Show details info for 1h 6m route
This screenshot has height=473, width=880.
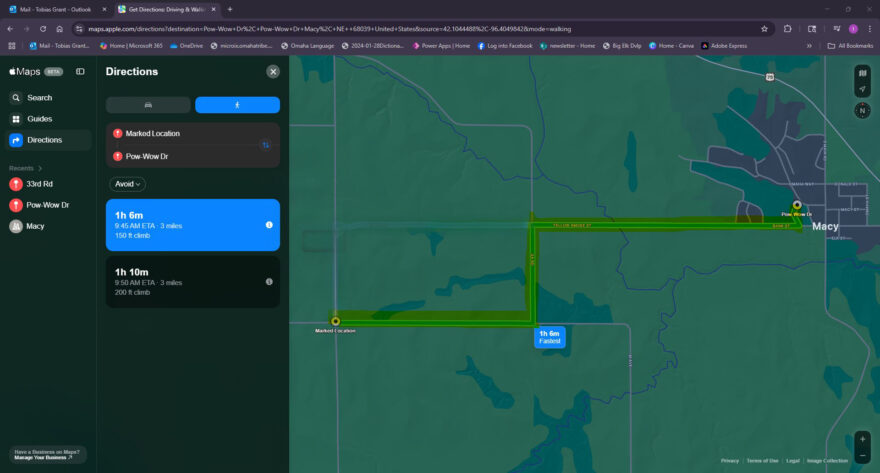click(269, 225)
